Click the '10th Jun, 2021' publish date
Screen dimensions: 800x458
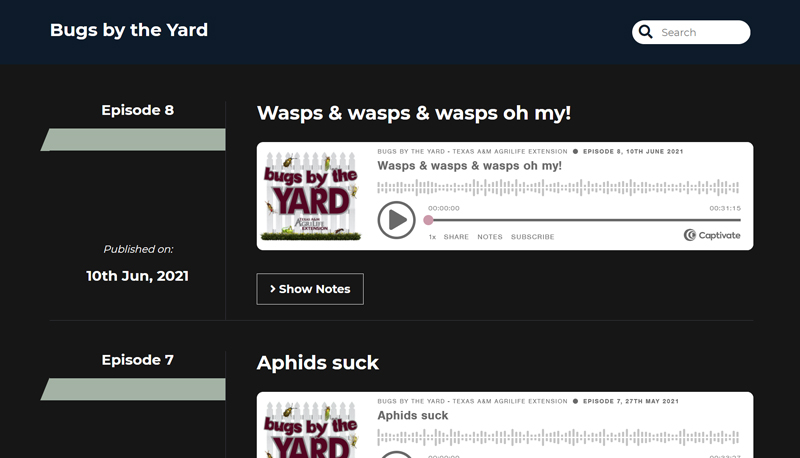coord(138,276)
